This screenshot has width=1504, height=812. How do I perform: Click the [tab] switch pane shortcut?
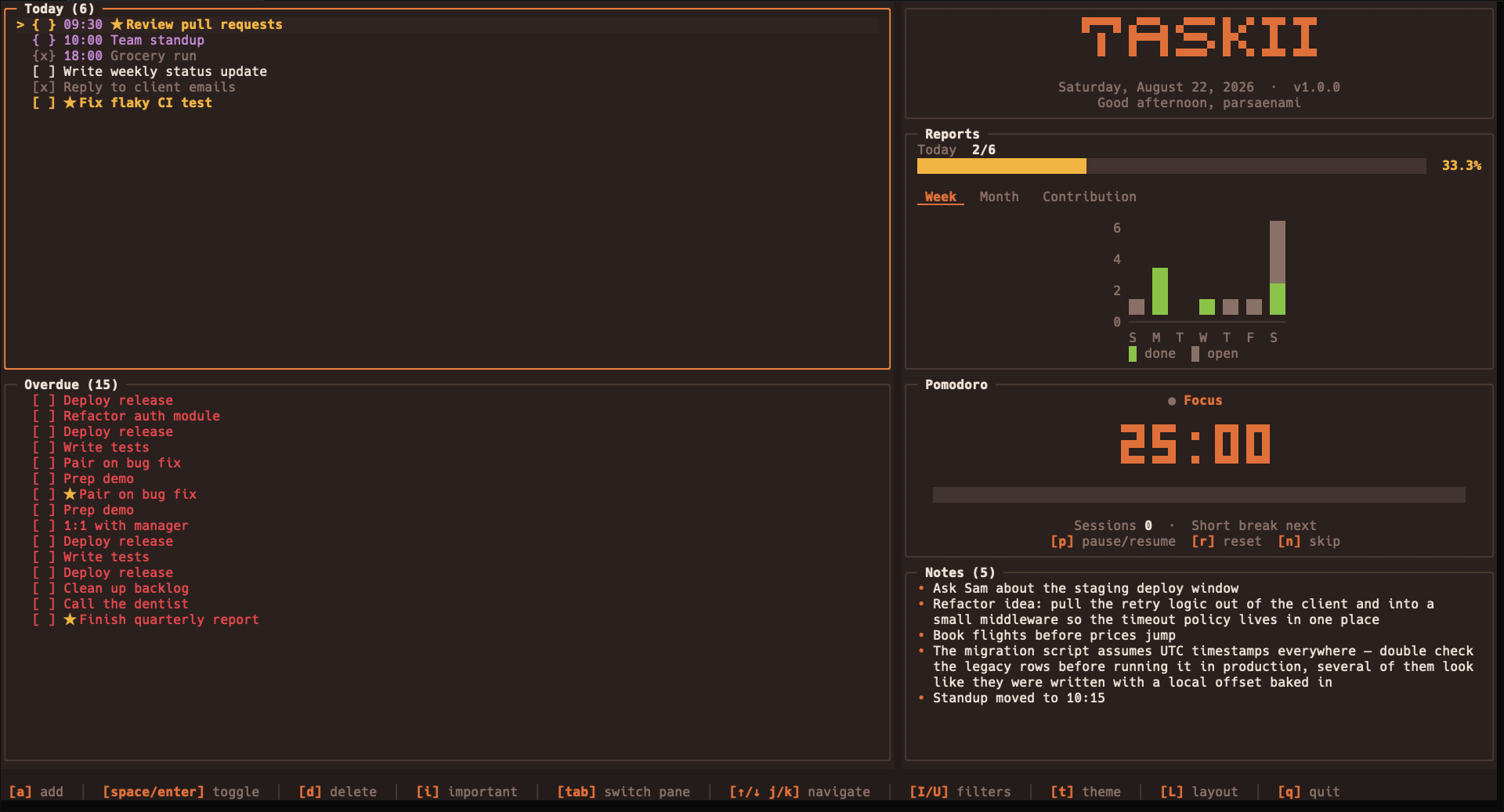coord(624,792)
